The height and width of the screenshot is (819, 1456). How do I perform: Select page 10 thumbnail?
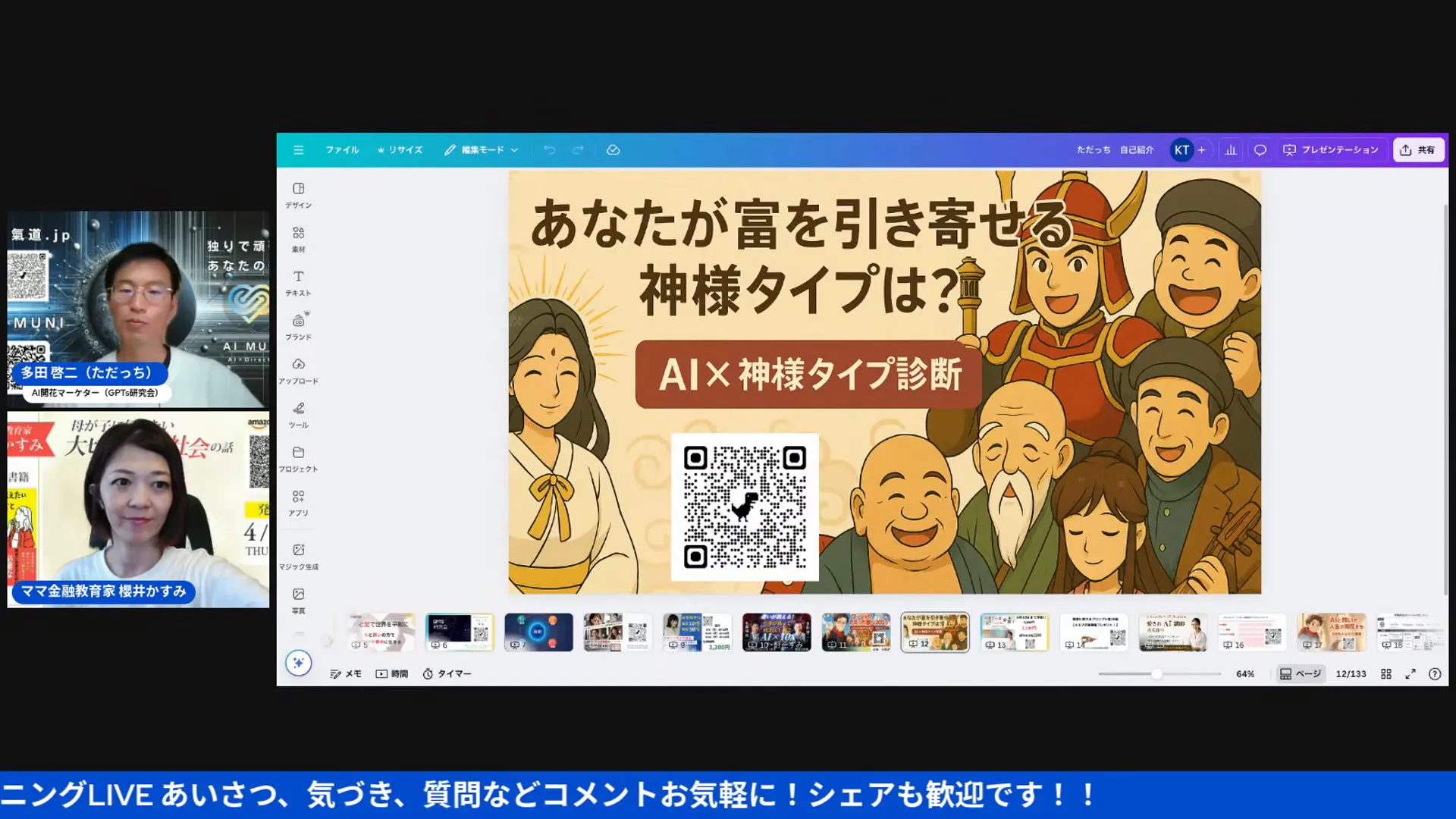click(x=777, y=632)
